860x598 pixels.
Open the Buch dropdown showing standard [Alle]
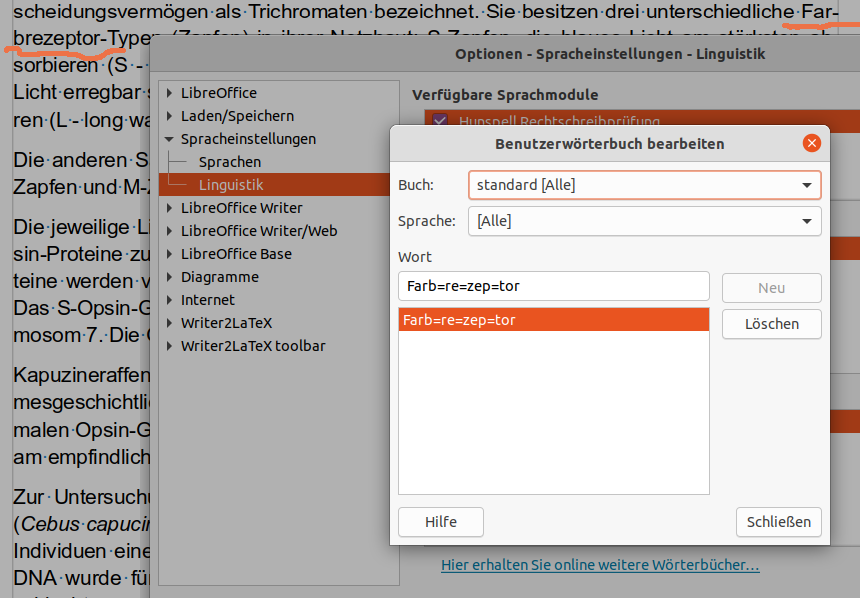point(644,185)
